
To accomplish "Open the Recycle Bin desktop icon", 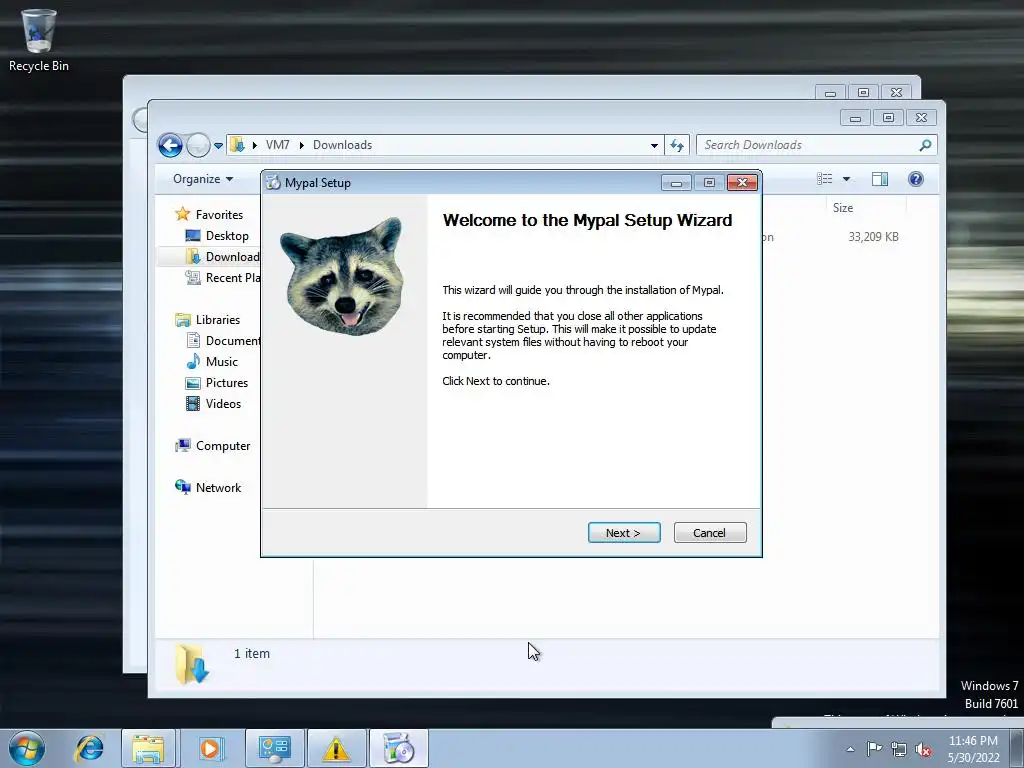I will [x=39, y=39].
